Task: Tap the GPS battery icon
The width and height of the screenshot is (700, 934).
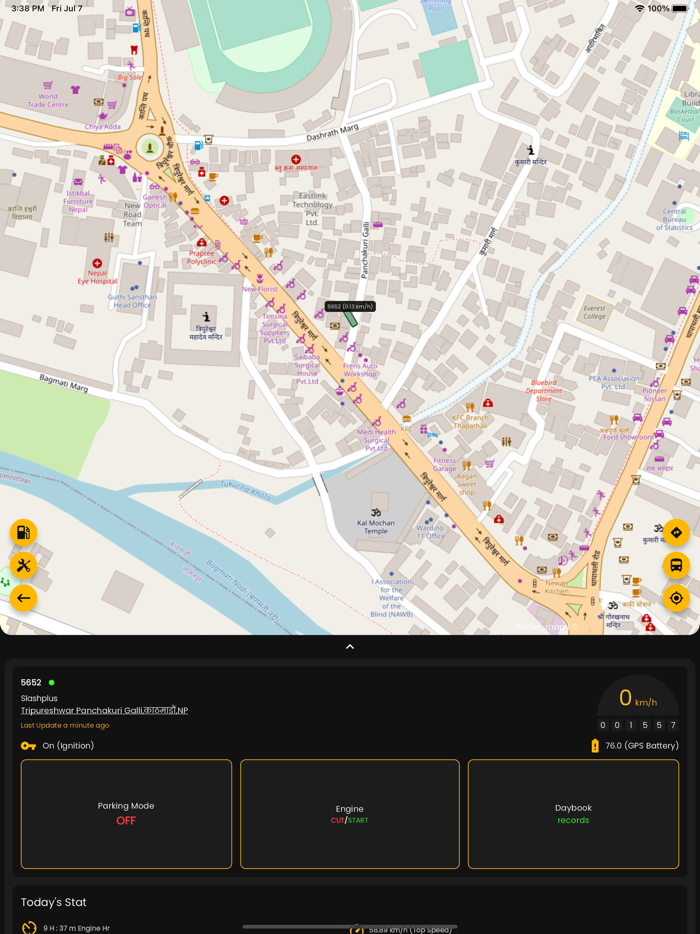Action: pos(595,746)
